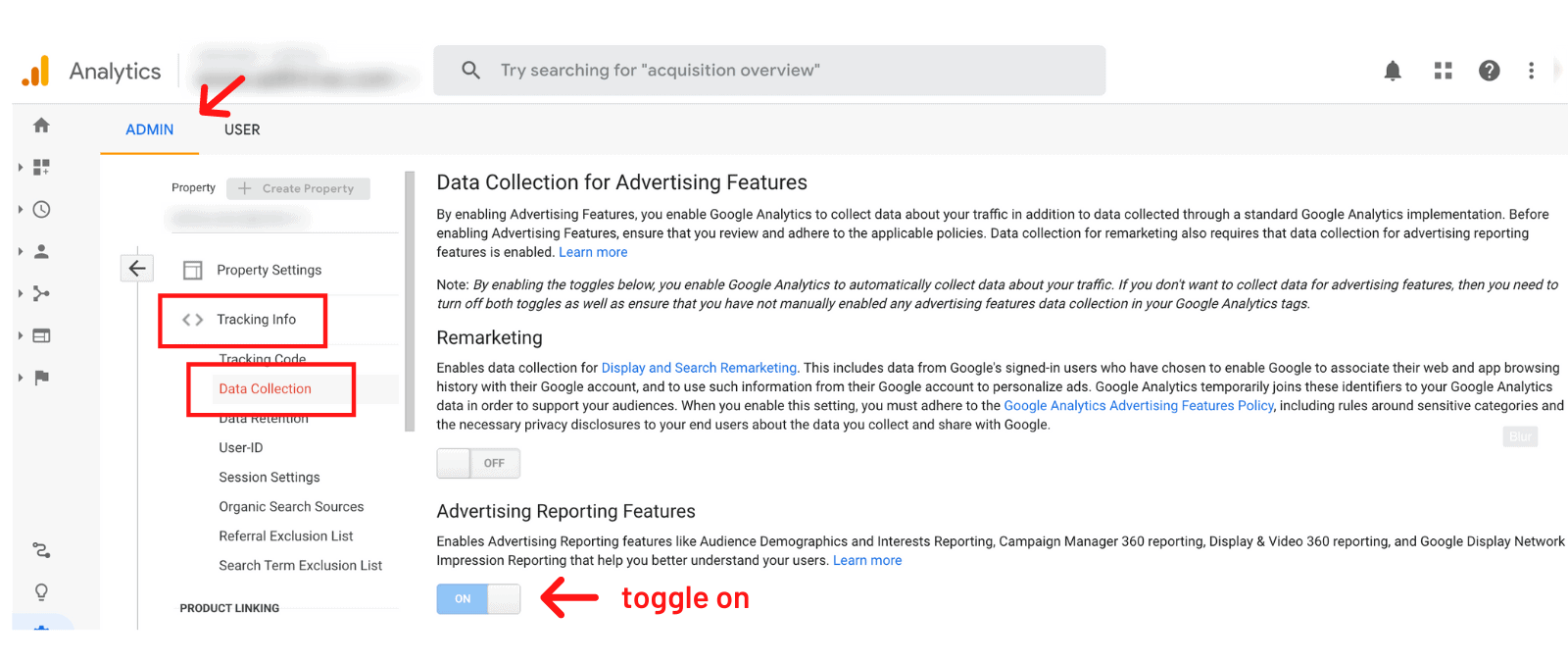This screenshot has width=1568, height=662.
Task: Open Data Retention submenu item
Action: pos(264,419)
